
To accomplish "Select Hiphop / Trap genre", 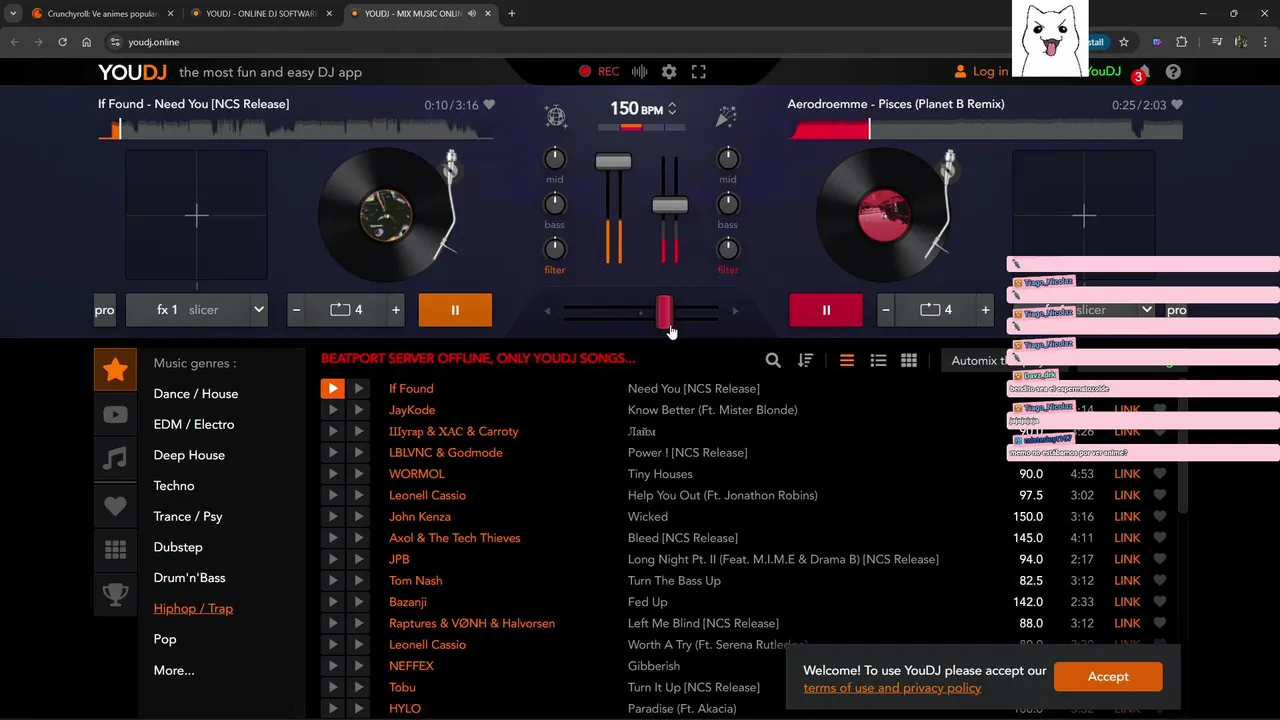I will point(193,608).
